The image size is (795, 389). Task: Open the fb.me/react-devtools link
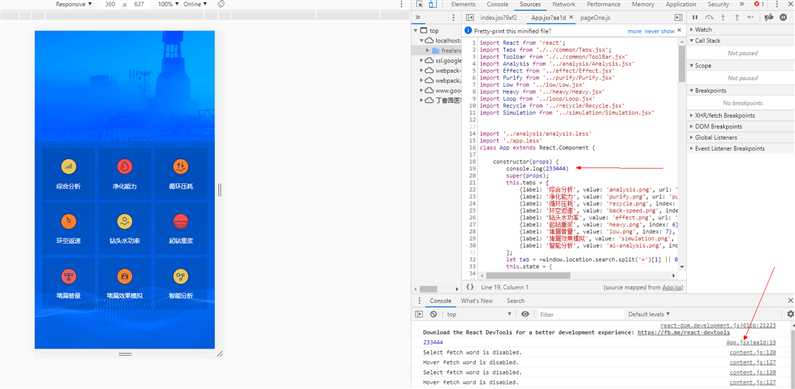point(683,333)
